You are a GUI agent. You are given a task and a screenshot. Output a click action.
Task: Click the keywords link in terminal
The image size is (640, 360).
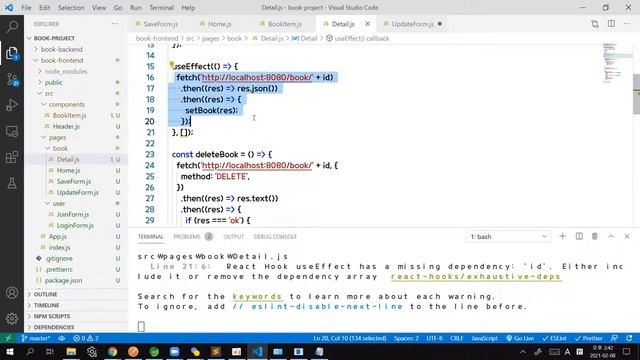(257, 296)
